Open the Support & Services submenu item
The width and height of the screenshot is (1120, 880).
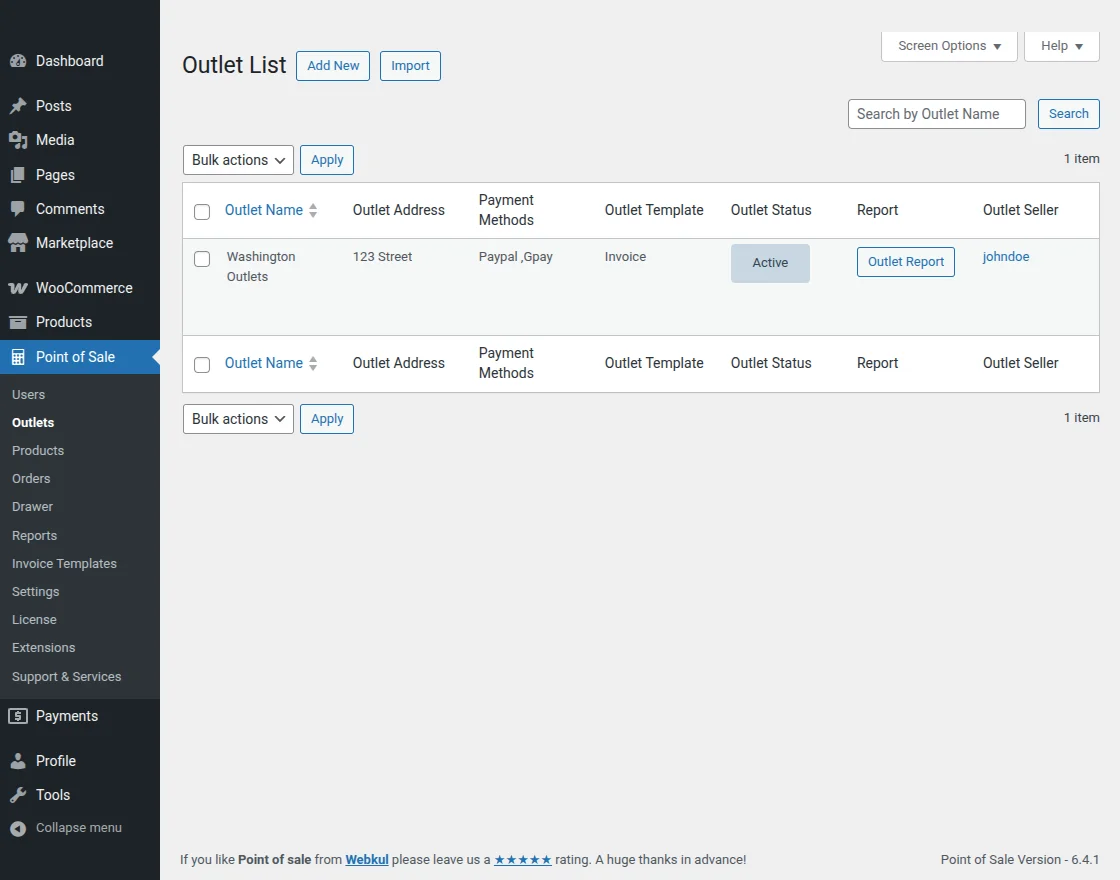point(66,676)
